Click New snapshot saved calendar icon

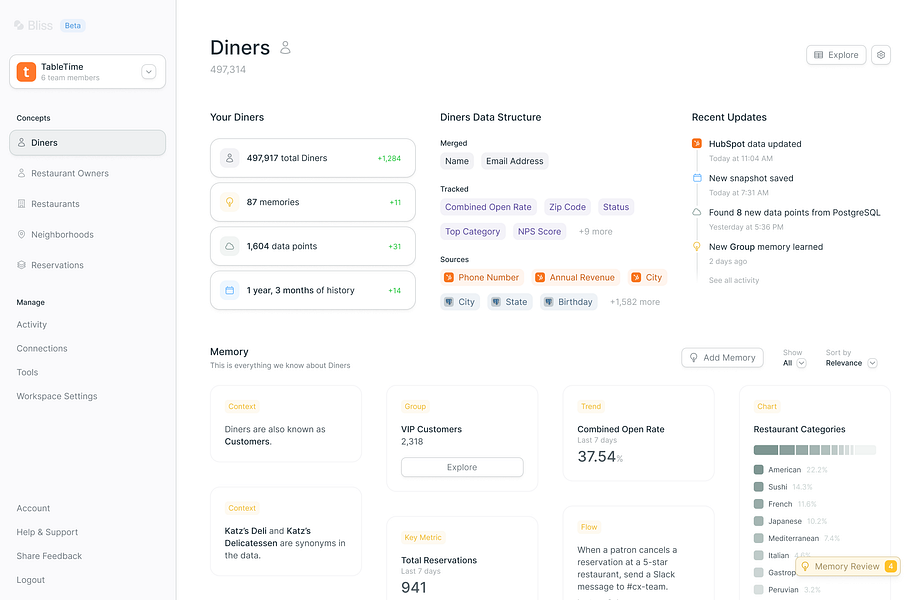[697, 177]
